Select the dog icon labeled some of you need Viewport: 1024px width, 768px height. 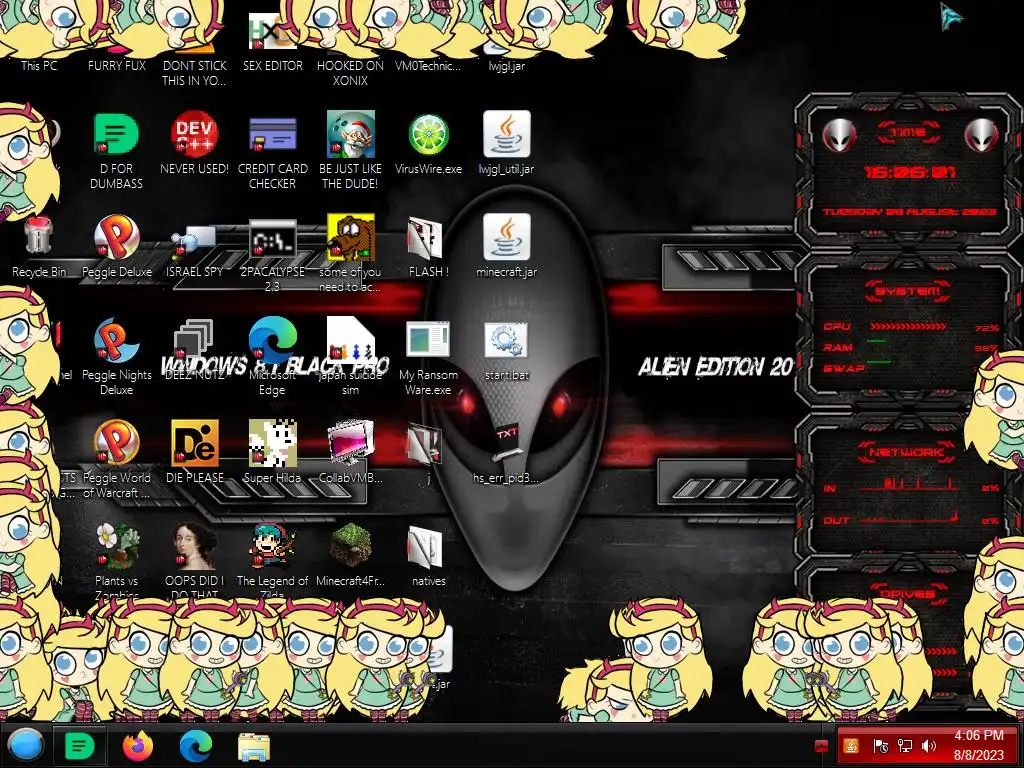click(351, 236)
